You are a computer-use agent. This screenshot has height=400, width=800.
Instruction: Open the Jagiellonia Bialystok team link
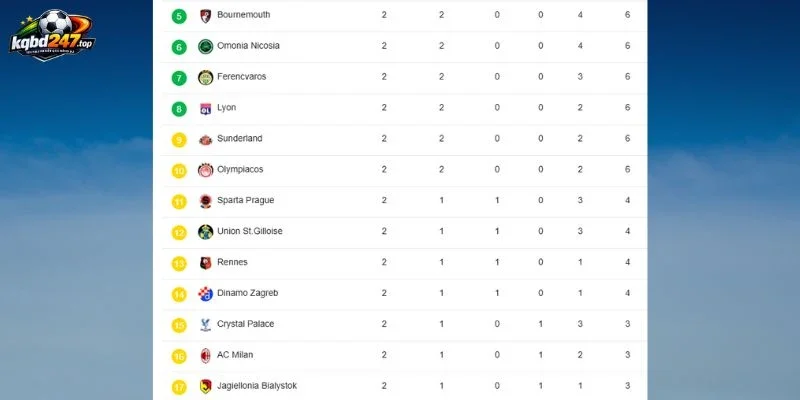click(257, 386)
